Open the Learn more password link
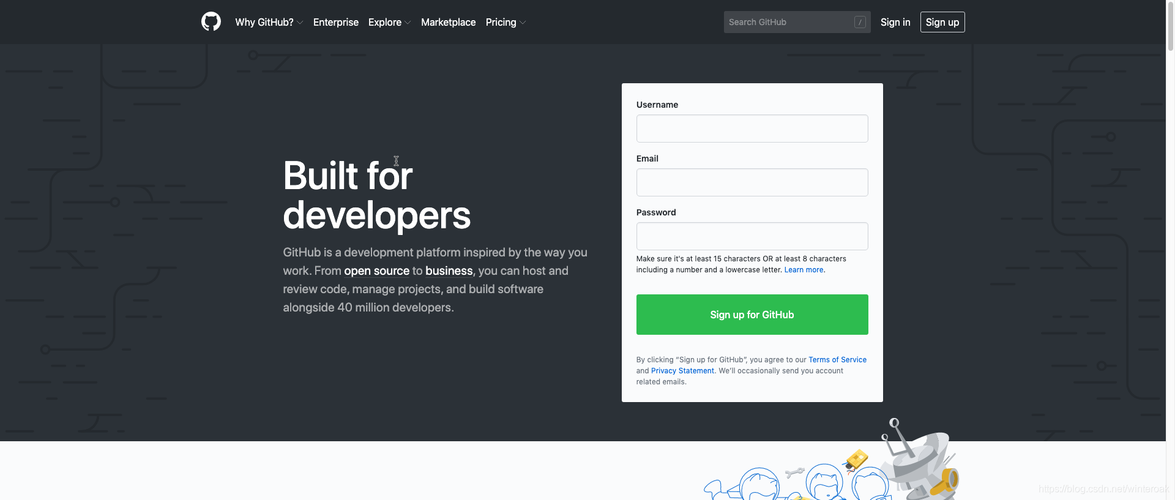Image resolution: width=1175 pixels, height=500 pixels. click(804, 270)
